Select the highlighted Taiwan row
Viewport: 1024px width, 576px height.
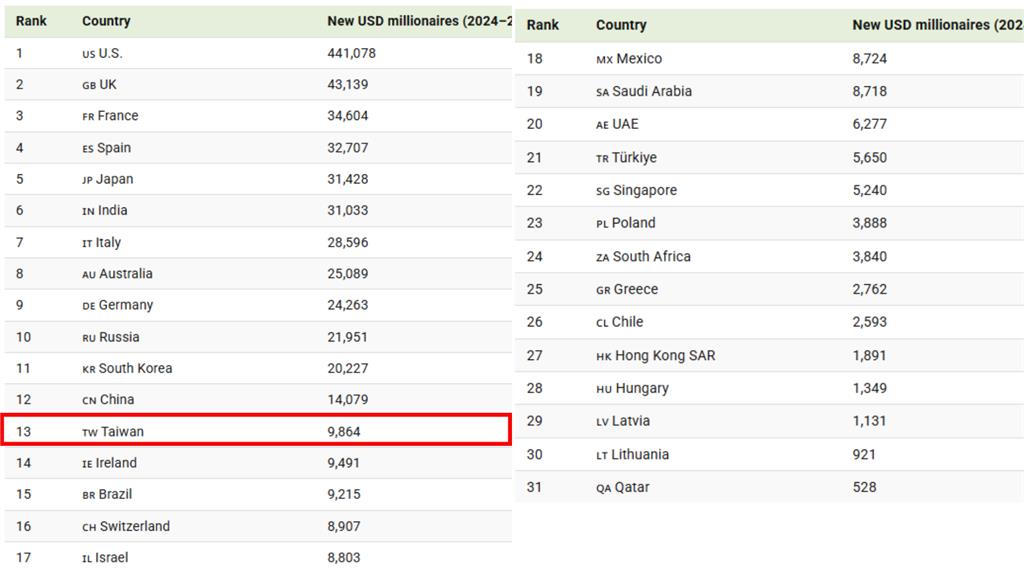[x=256, y=430]
